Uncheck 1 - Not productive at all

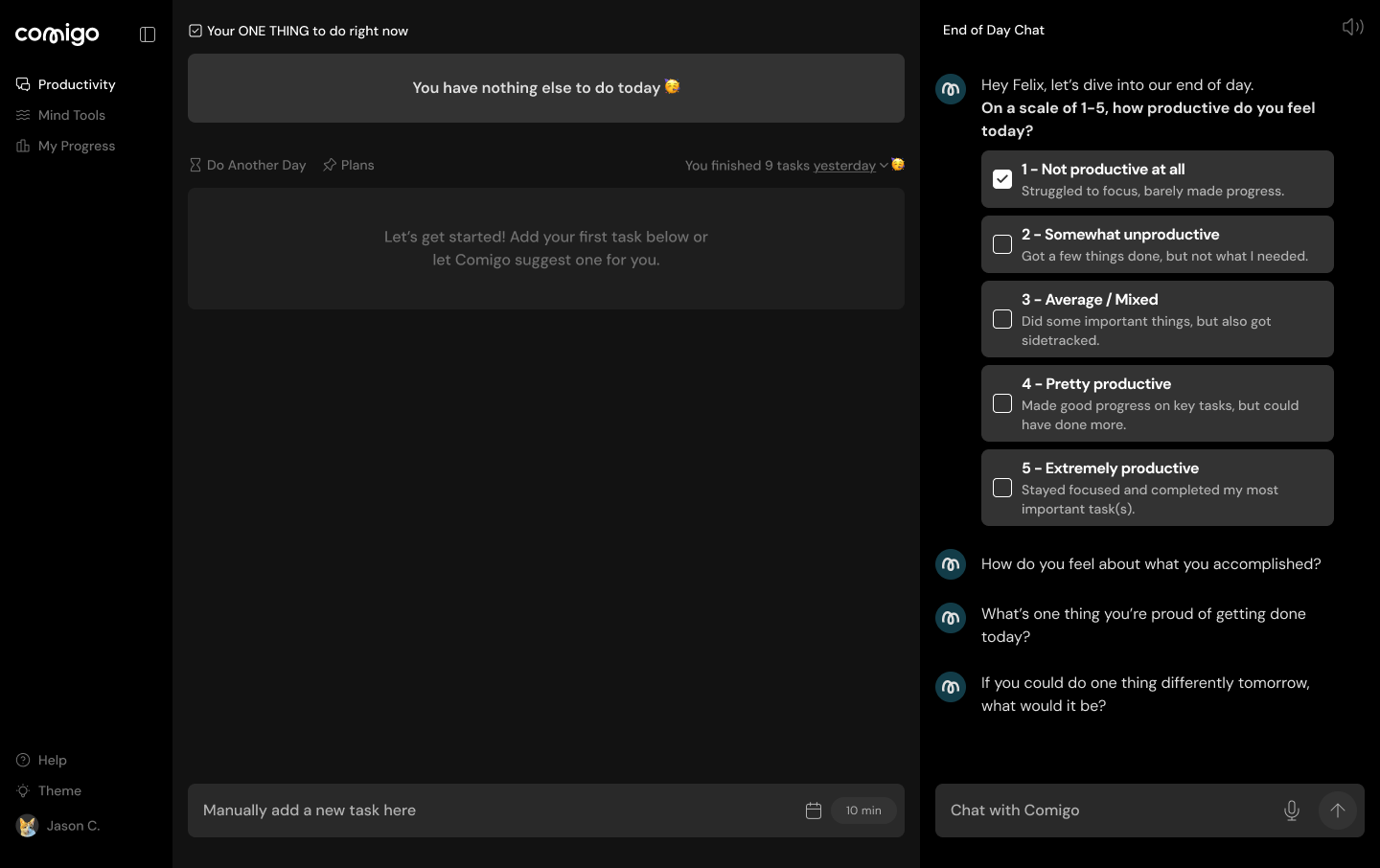click(x=1002, y=179)
